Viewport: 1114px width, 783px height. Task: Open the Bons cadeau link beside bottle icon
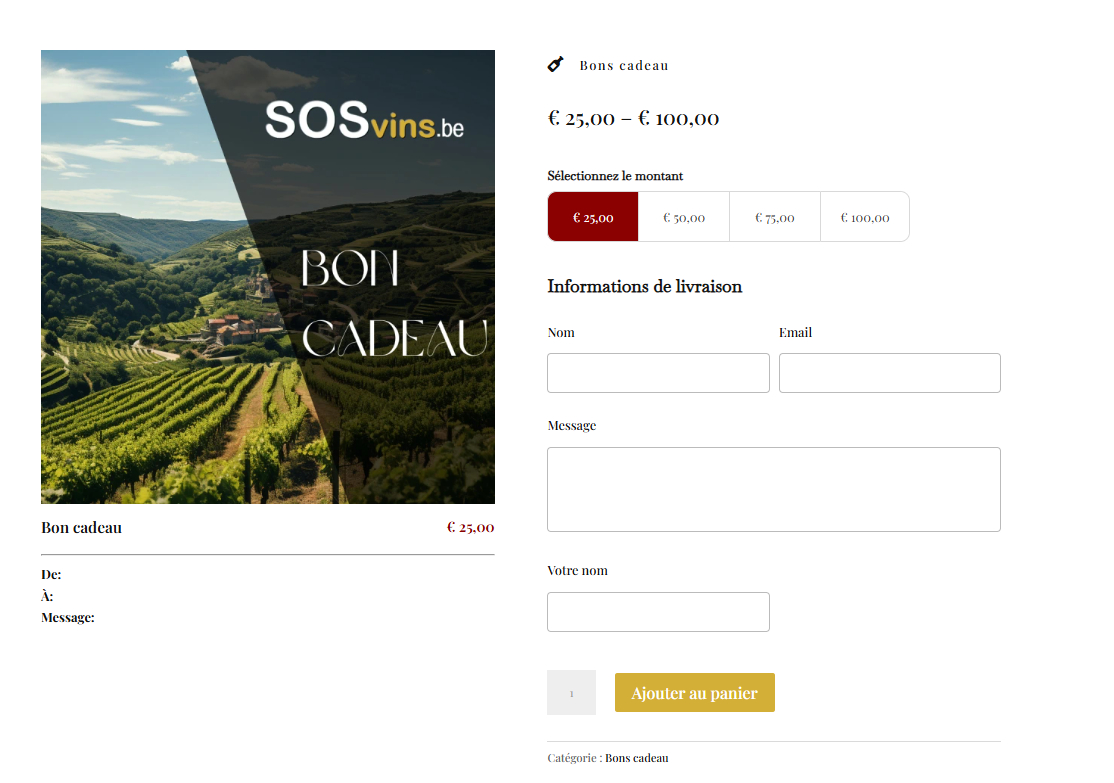pos(624,66)
